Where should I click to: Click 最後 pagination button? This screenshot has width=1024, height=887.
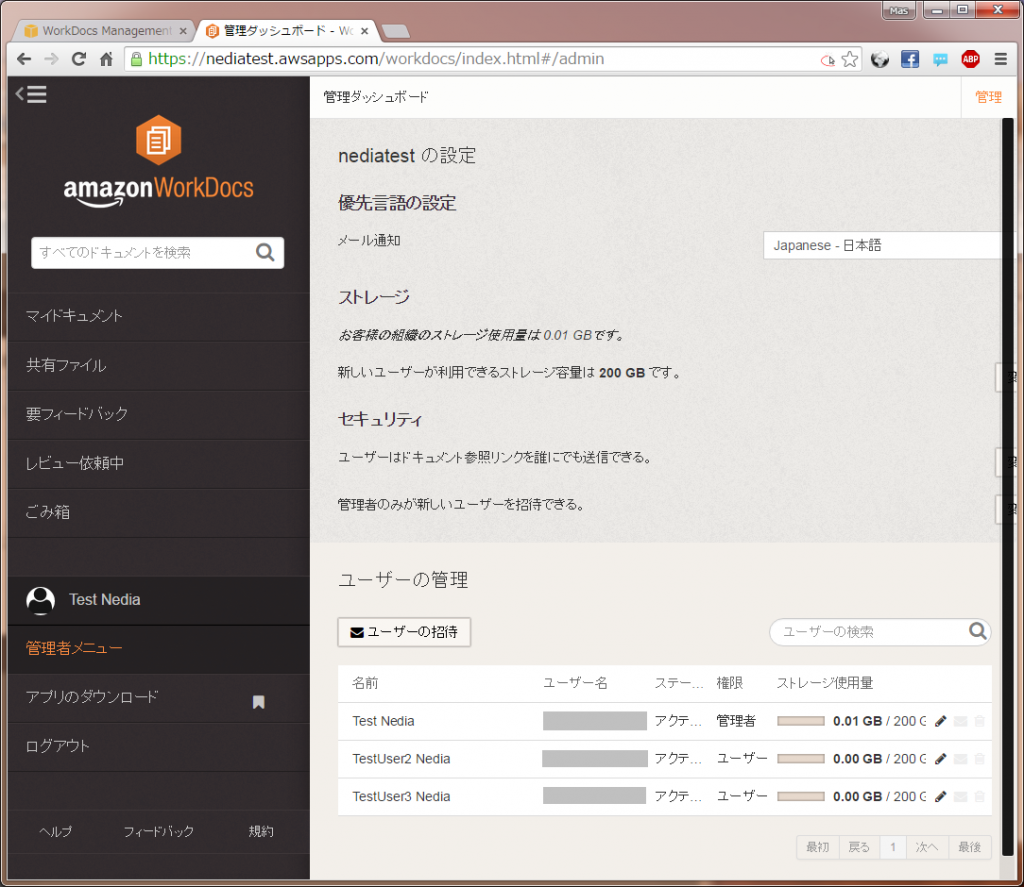(x=970, y=847)
